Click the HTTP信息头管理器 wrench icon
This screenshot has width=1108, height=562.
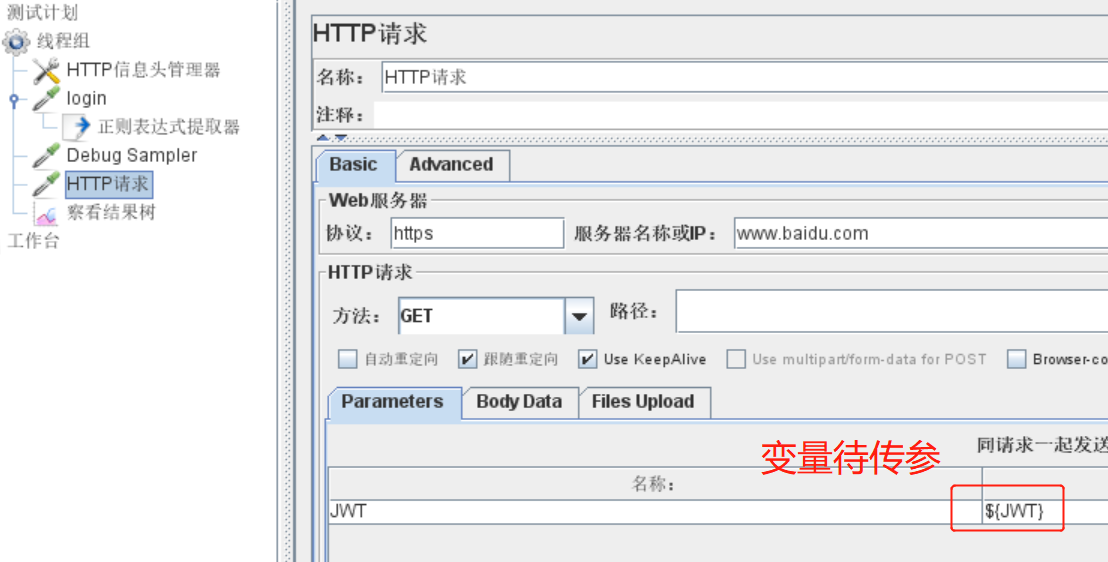pyautogui.click(x=46, y=71)
